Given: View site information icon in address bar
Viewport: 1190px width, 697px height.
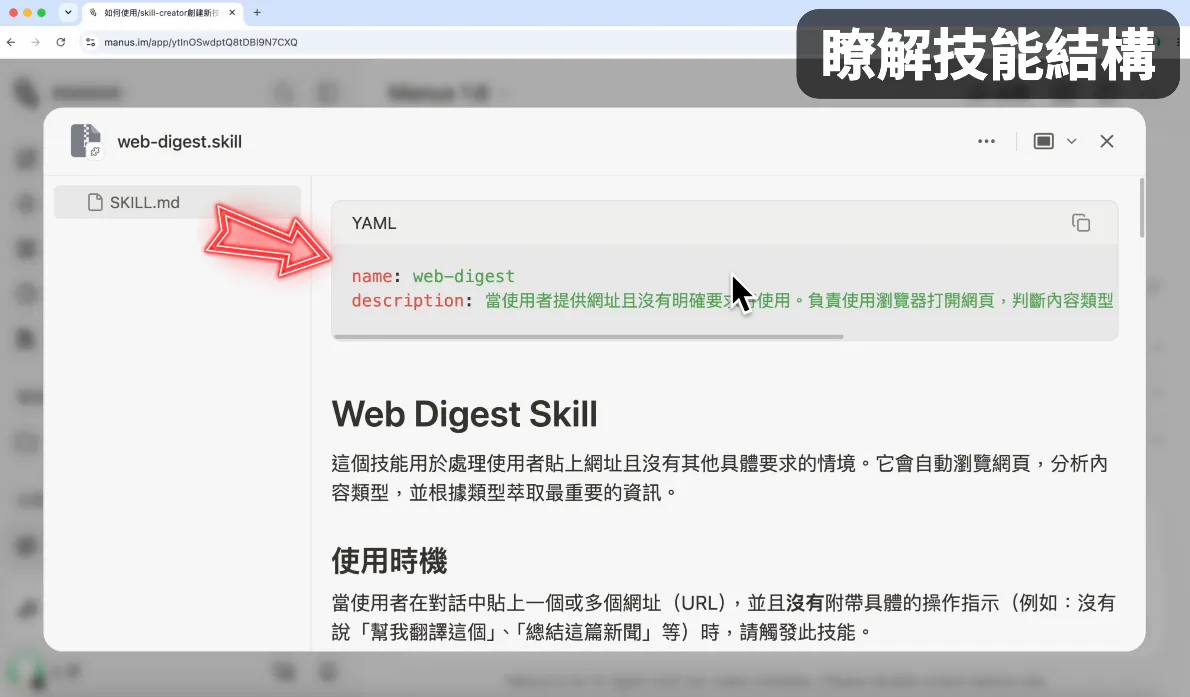Looking at the screenshot, I should click(x=90, y=43).
